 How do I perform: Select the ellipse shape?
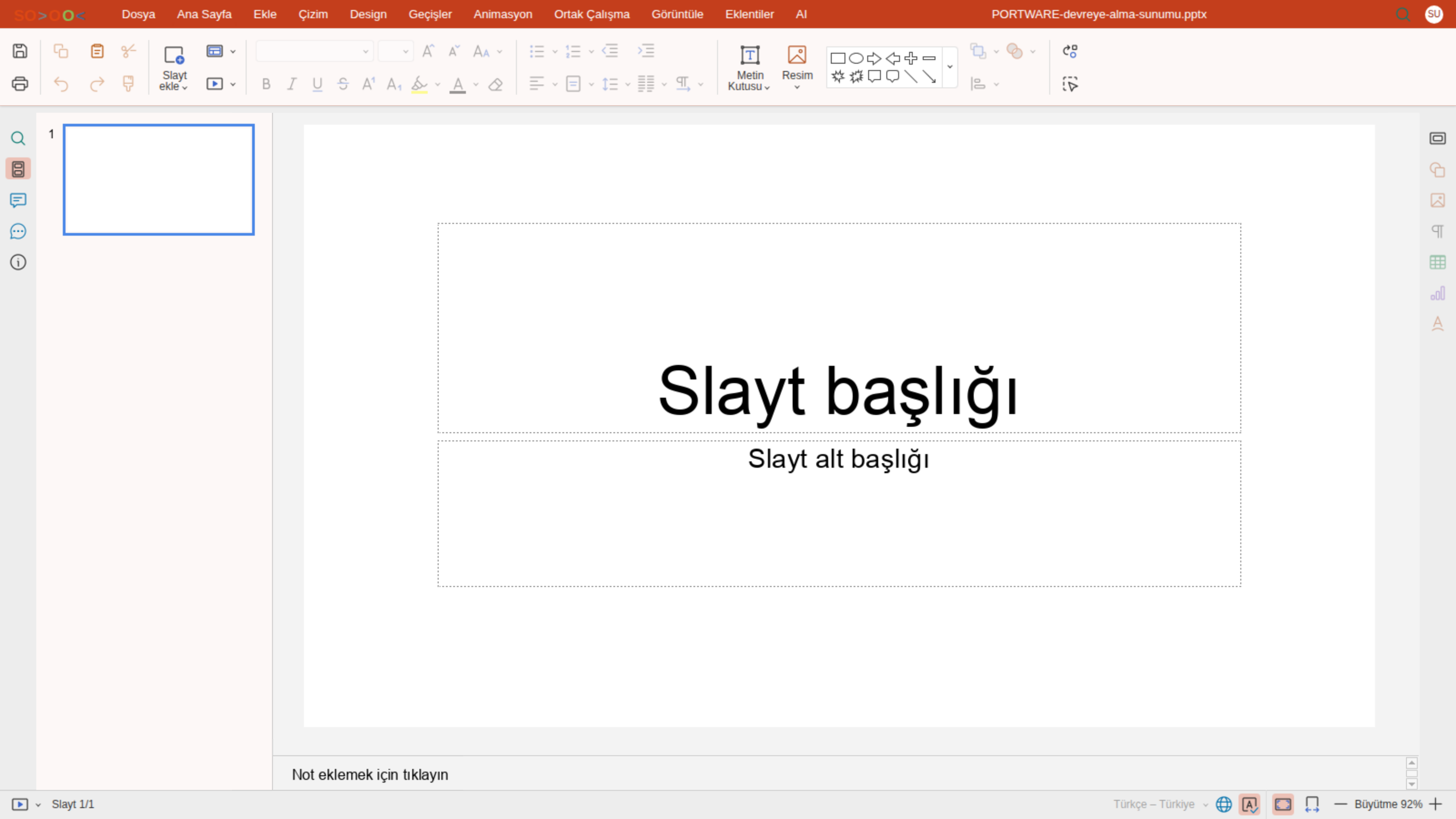click(856, 58)
